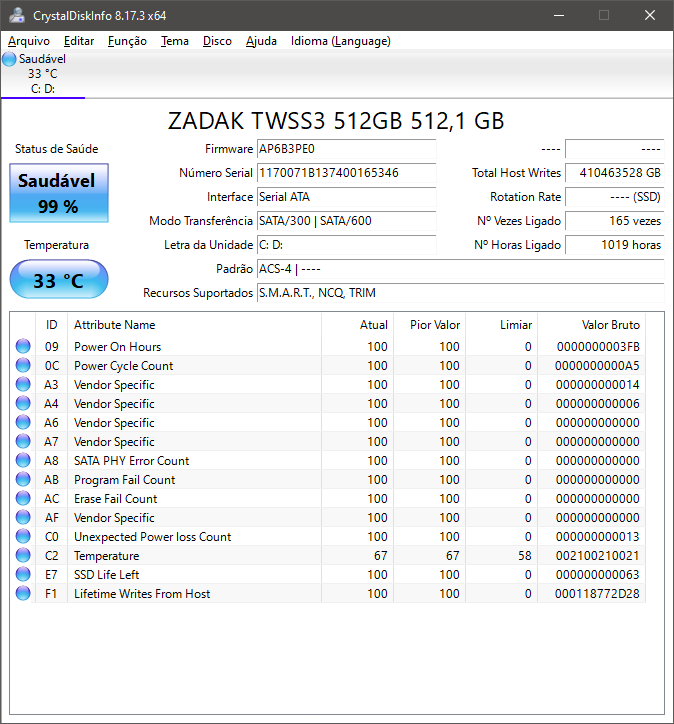Viewport: 674px width, 724px height.
Task: Click the Limiar column header
Action: coord(501,325)
